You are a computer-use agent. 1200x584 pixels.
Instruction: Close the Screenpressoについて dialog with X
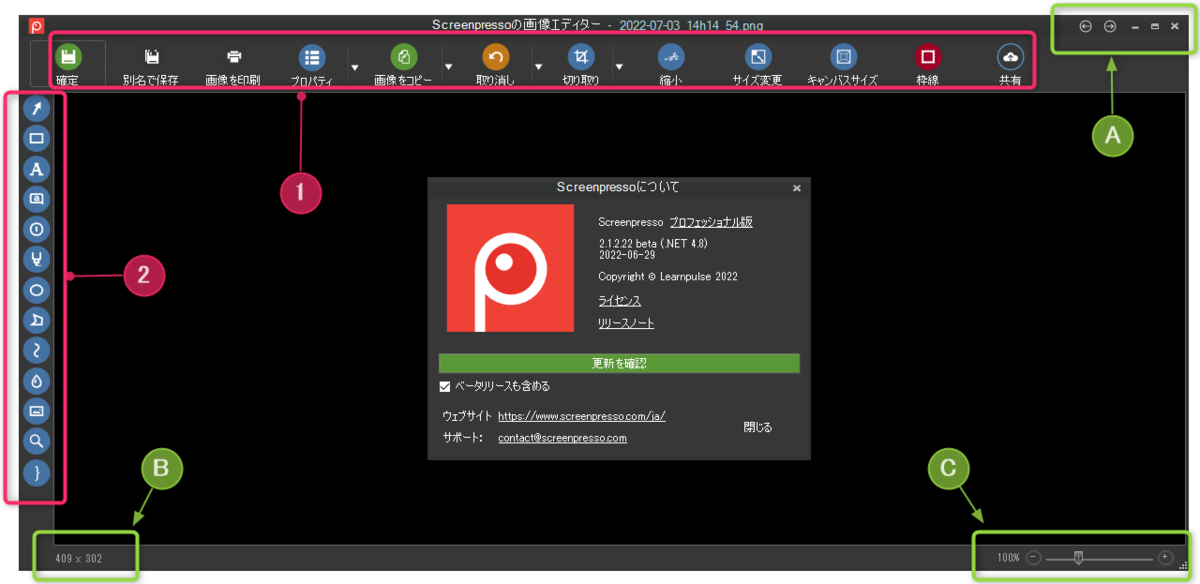[797, 187]
